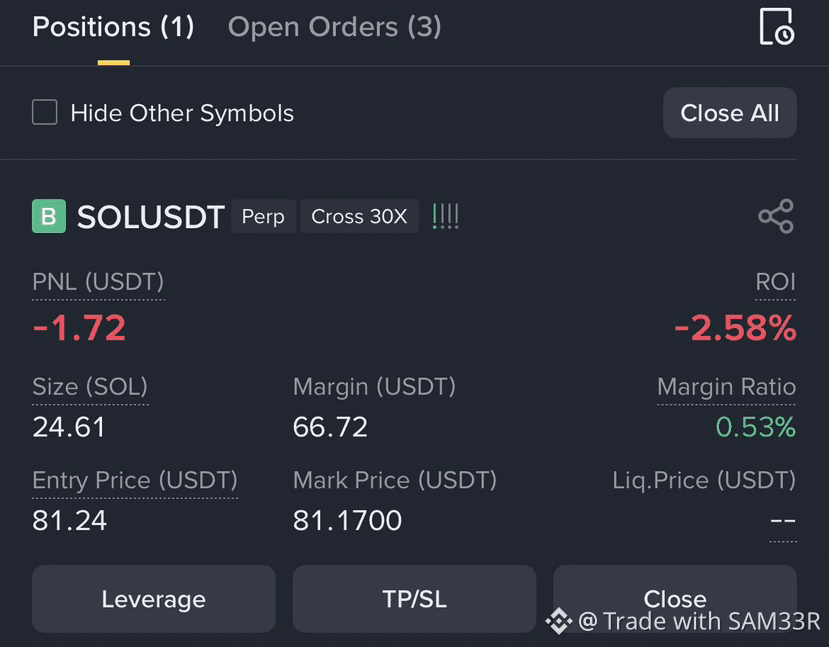Show the Margin Ratio tooltip
The image size is (829, 647).
(726, 387)
